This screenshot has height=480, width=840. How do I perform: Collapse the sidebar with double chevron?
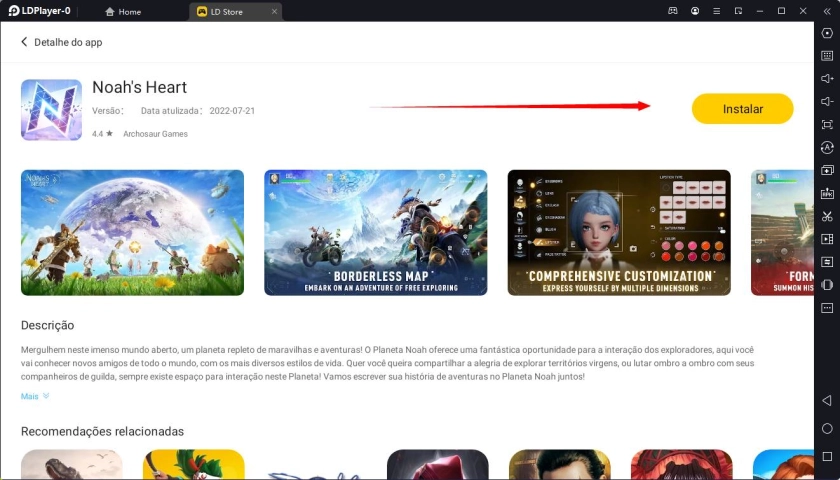[x=827, y=11]
